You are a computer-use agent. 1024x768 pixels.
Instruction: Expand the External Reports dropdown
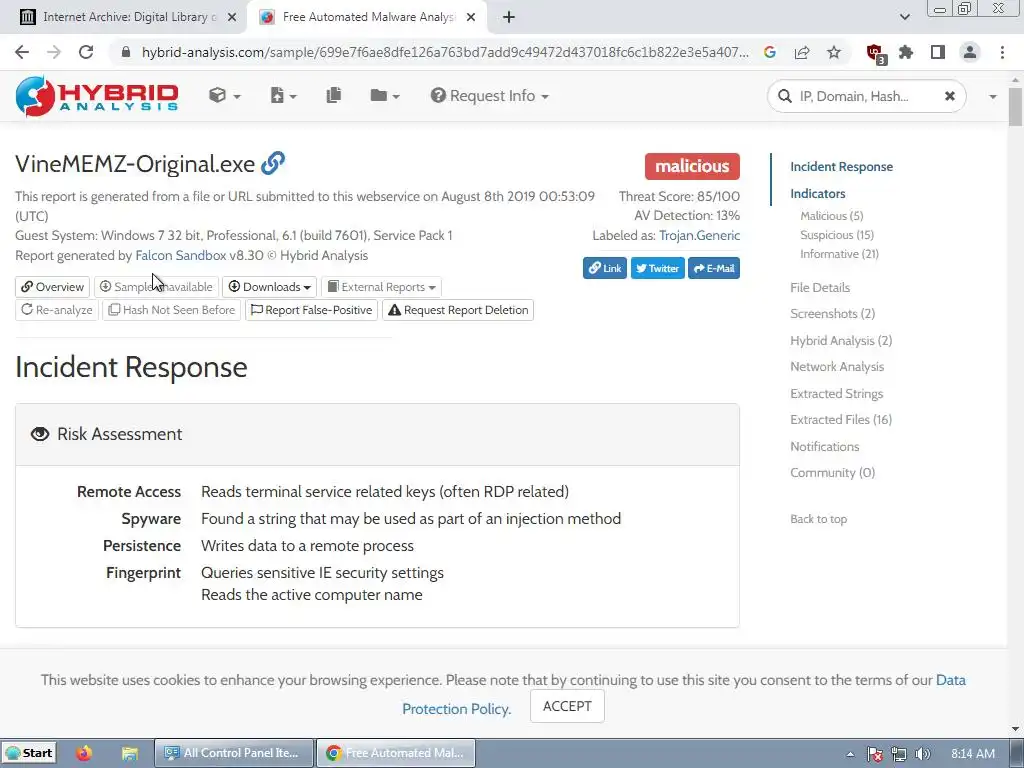pyautogui.click(x=381, y=287)
